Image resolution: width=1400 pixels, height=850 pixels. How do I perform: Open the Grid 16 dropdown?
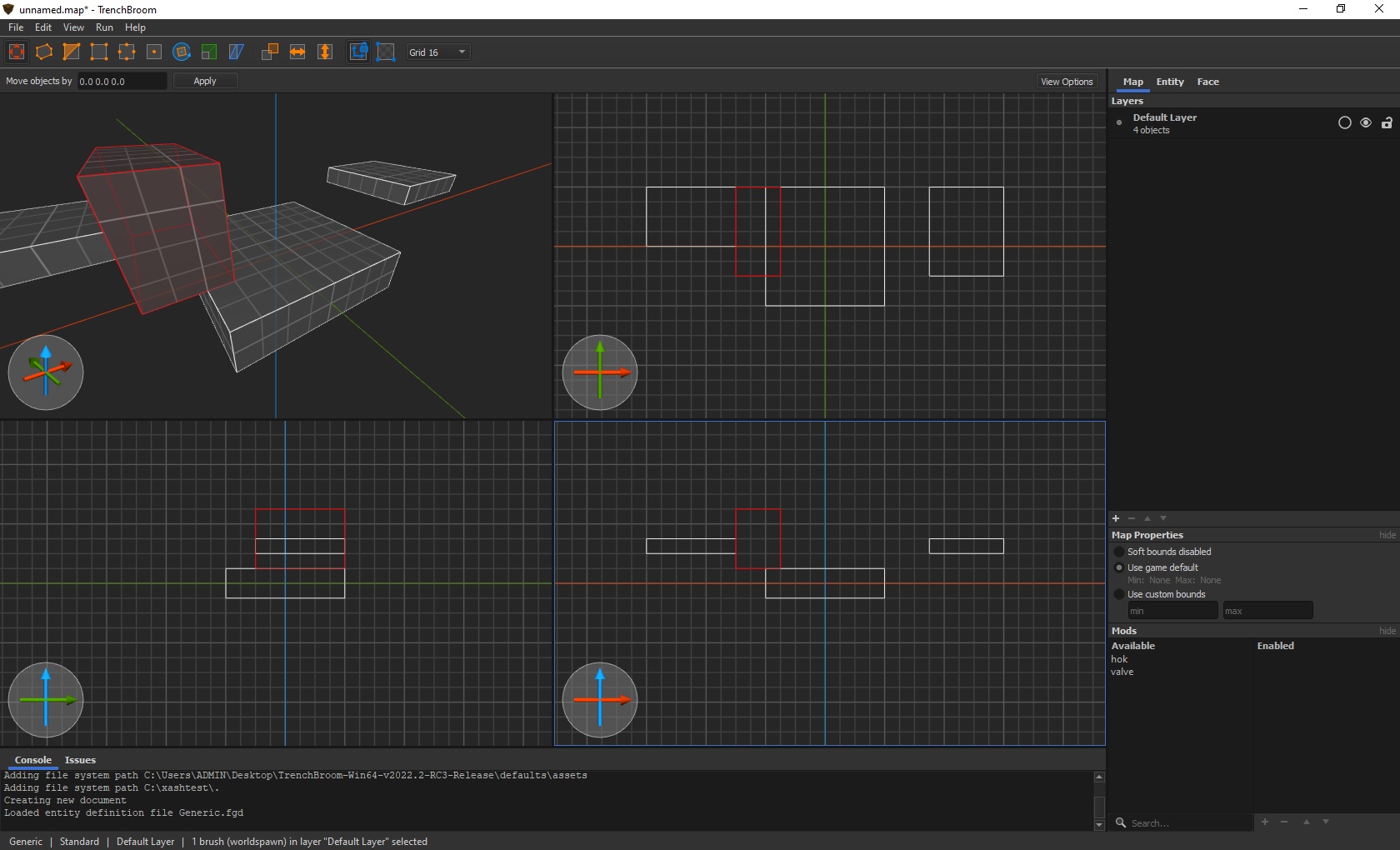click(438, 52)
